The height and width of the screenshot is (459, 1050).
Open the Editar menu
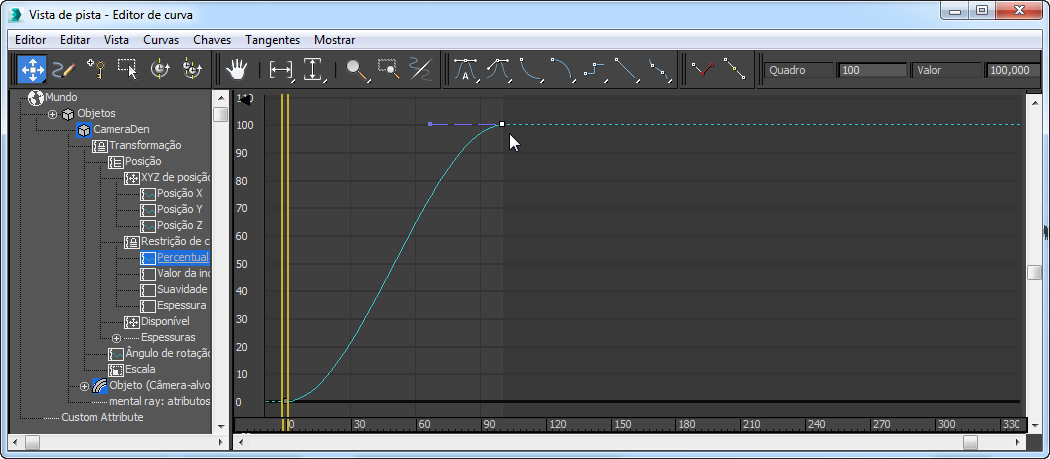click(75, 40)
